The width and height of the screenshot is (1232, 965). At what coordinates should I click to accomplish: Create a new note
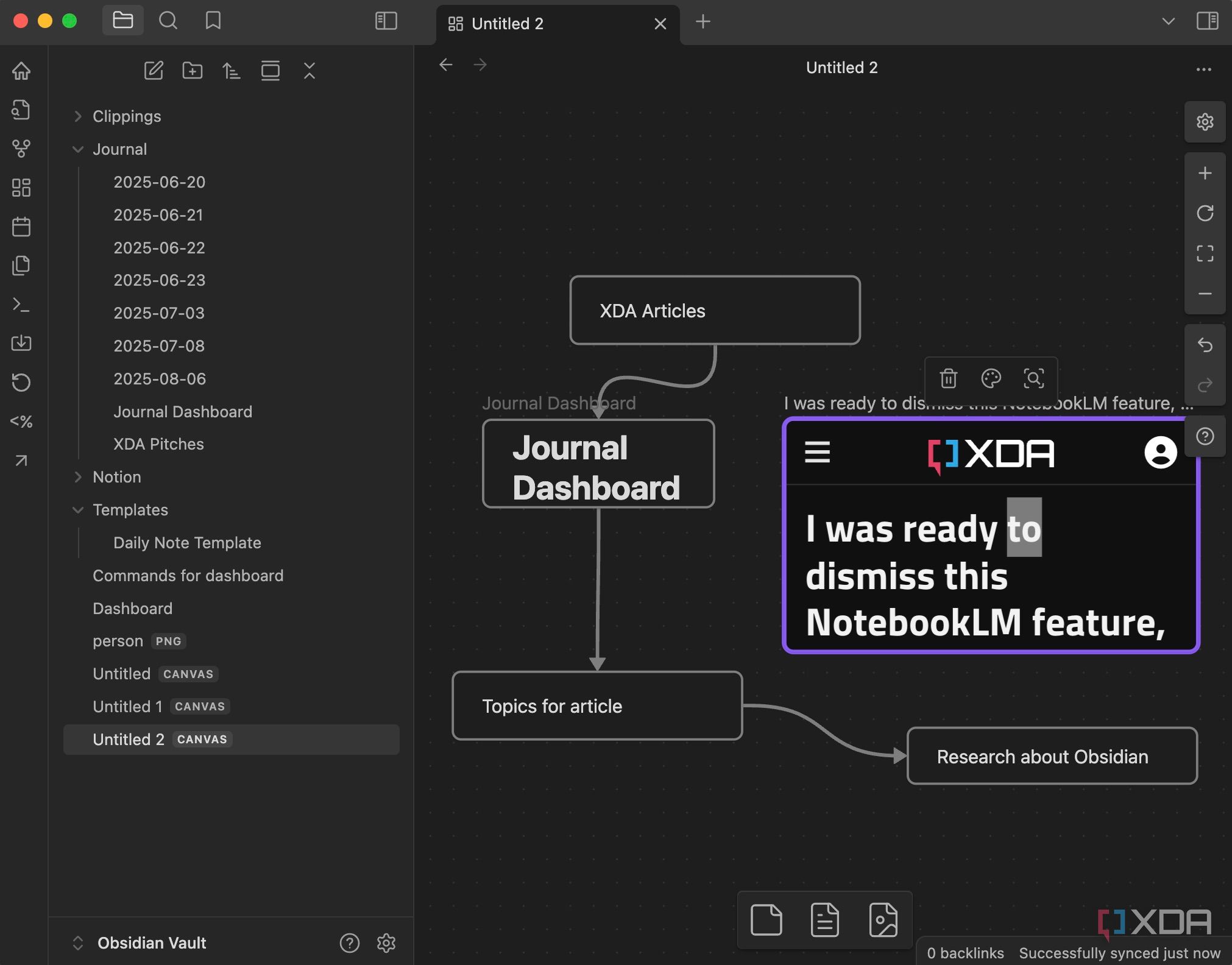(x=154, y=71)
